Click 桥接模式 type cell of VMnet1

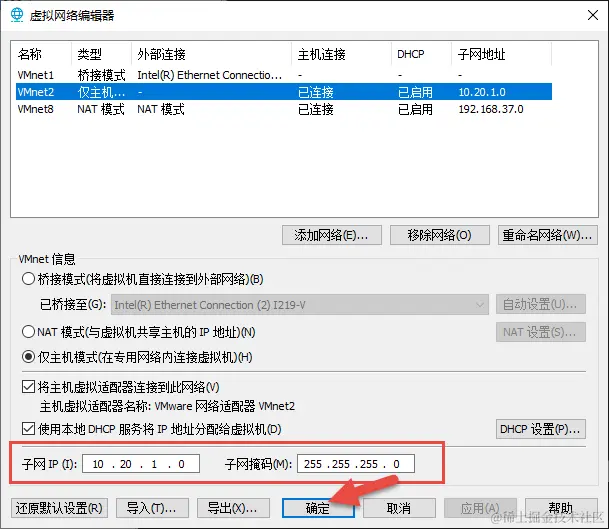click(x=101, y=75)
